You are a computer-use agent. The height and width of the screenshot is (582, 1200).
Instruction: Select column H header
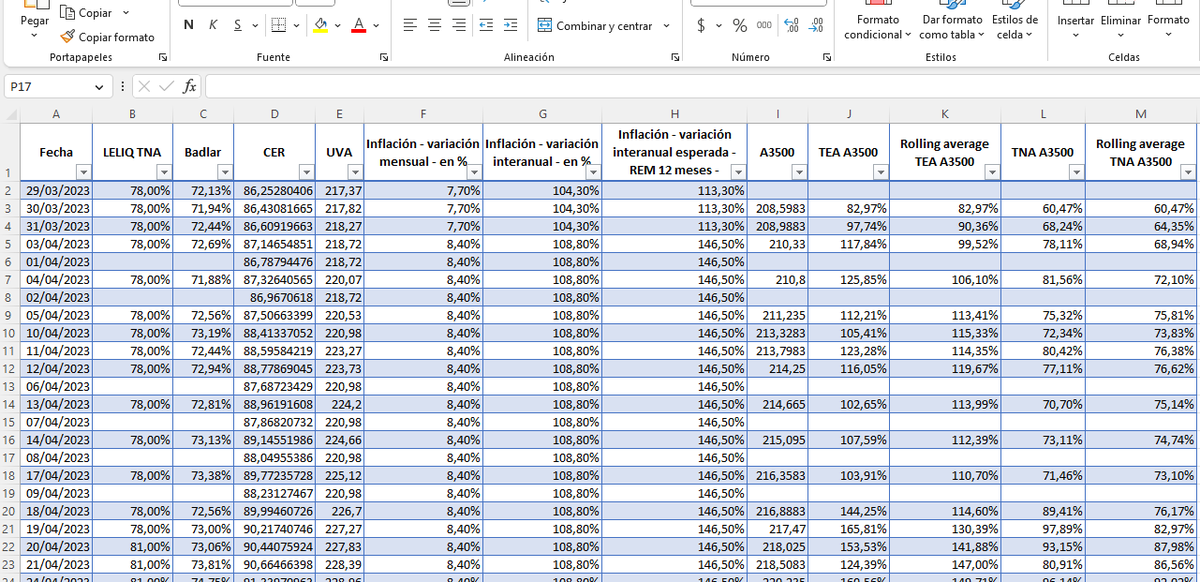pyautogui.click(x=674, y=114)
